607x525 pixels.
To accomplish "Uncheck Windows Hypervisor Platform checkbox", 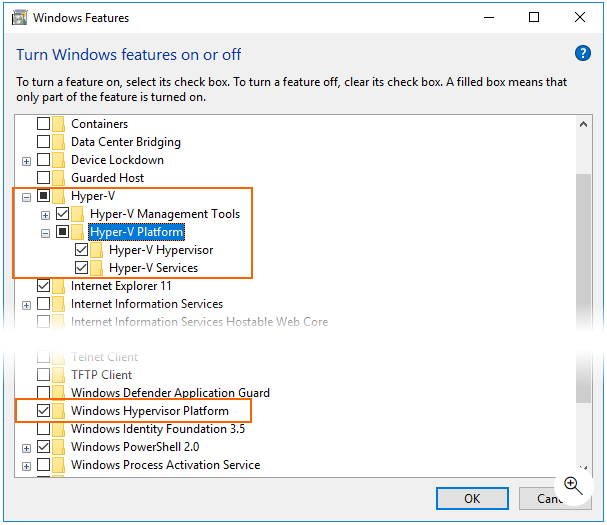I will click(43, 411).
